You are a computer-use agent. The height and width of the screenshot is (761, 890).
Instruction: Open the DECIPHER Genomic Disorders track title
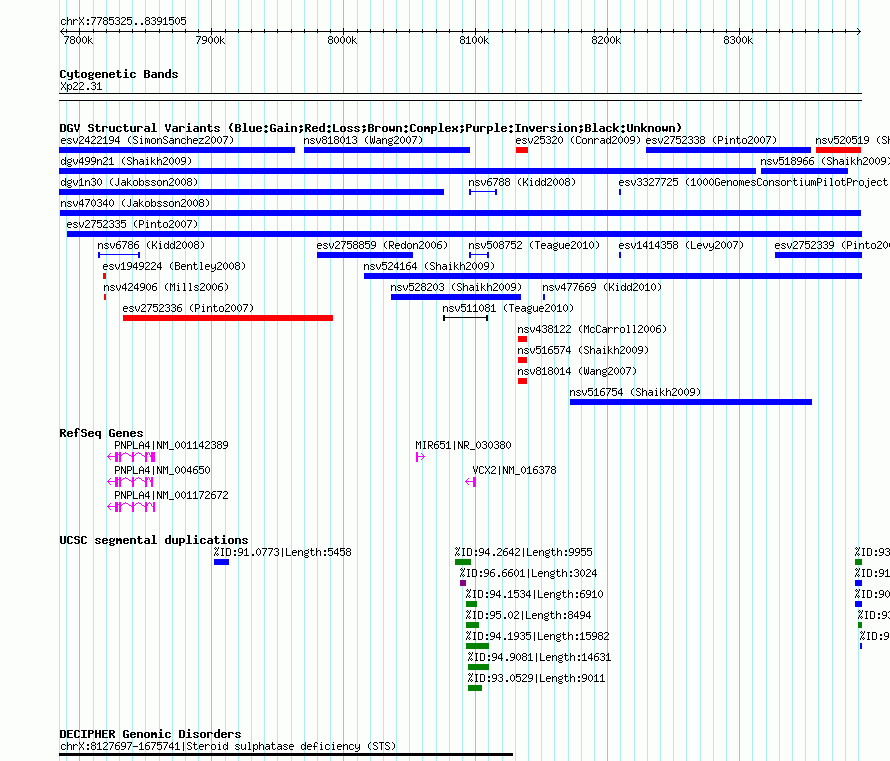click(150, 734)
